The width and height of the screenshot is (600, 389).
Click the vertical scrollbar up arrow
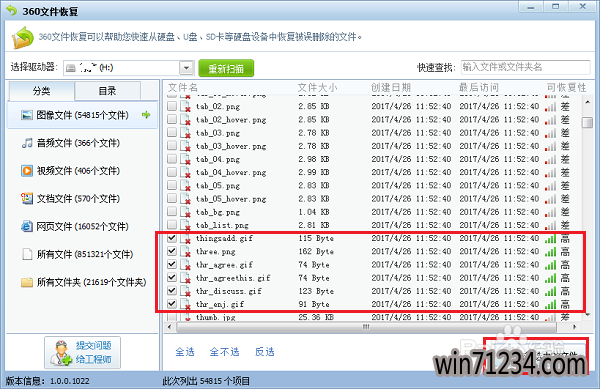(587, 102)
